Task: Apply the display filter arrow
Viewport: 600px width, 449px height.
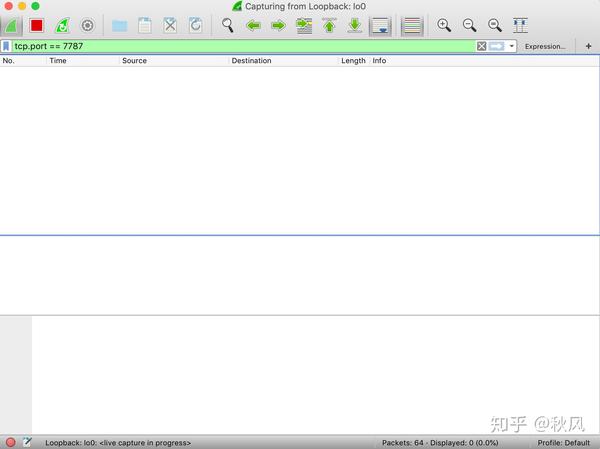Action: [497, 46]
